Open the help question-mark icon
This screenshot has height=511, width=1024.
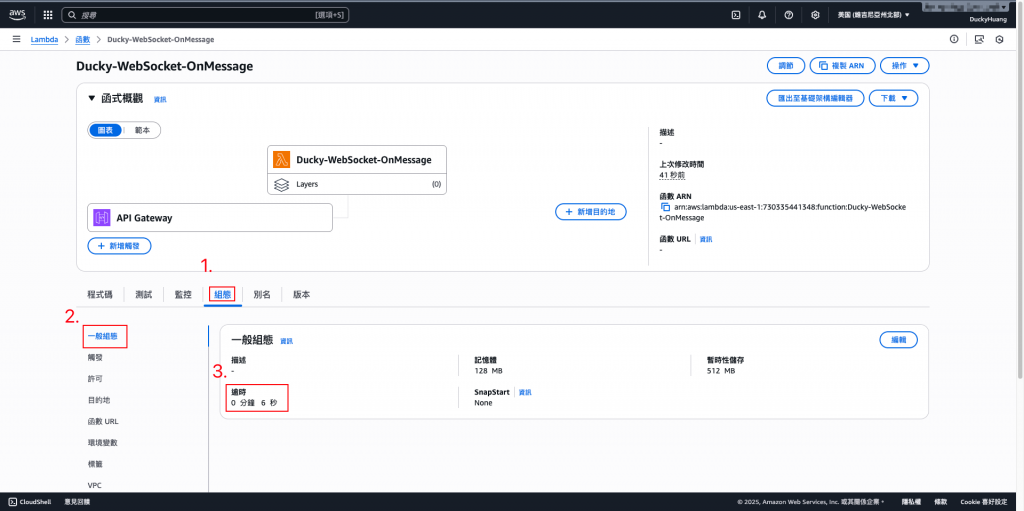coord(788,14)
